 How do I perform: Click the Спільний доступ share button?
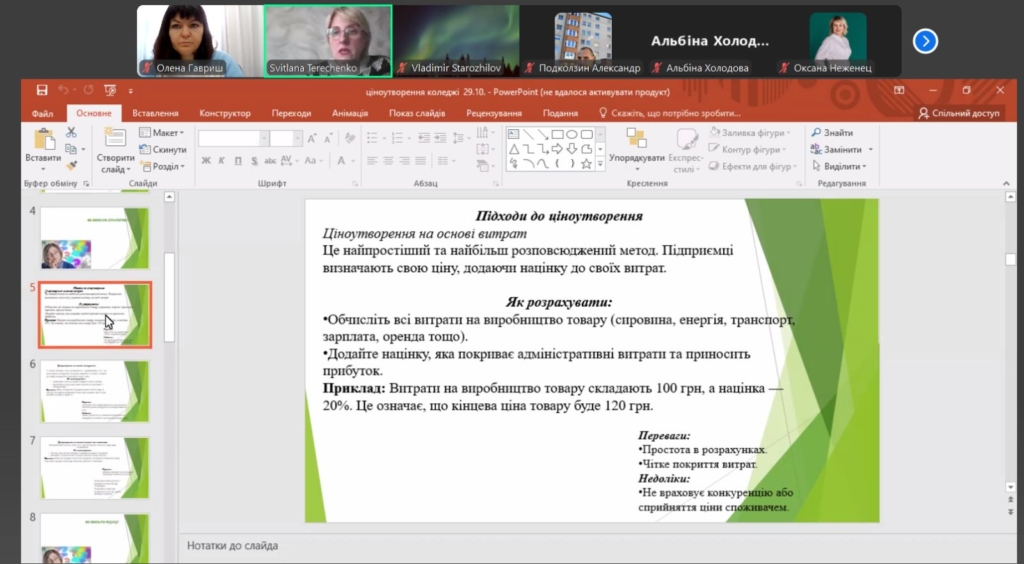[958, 114]
